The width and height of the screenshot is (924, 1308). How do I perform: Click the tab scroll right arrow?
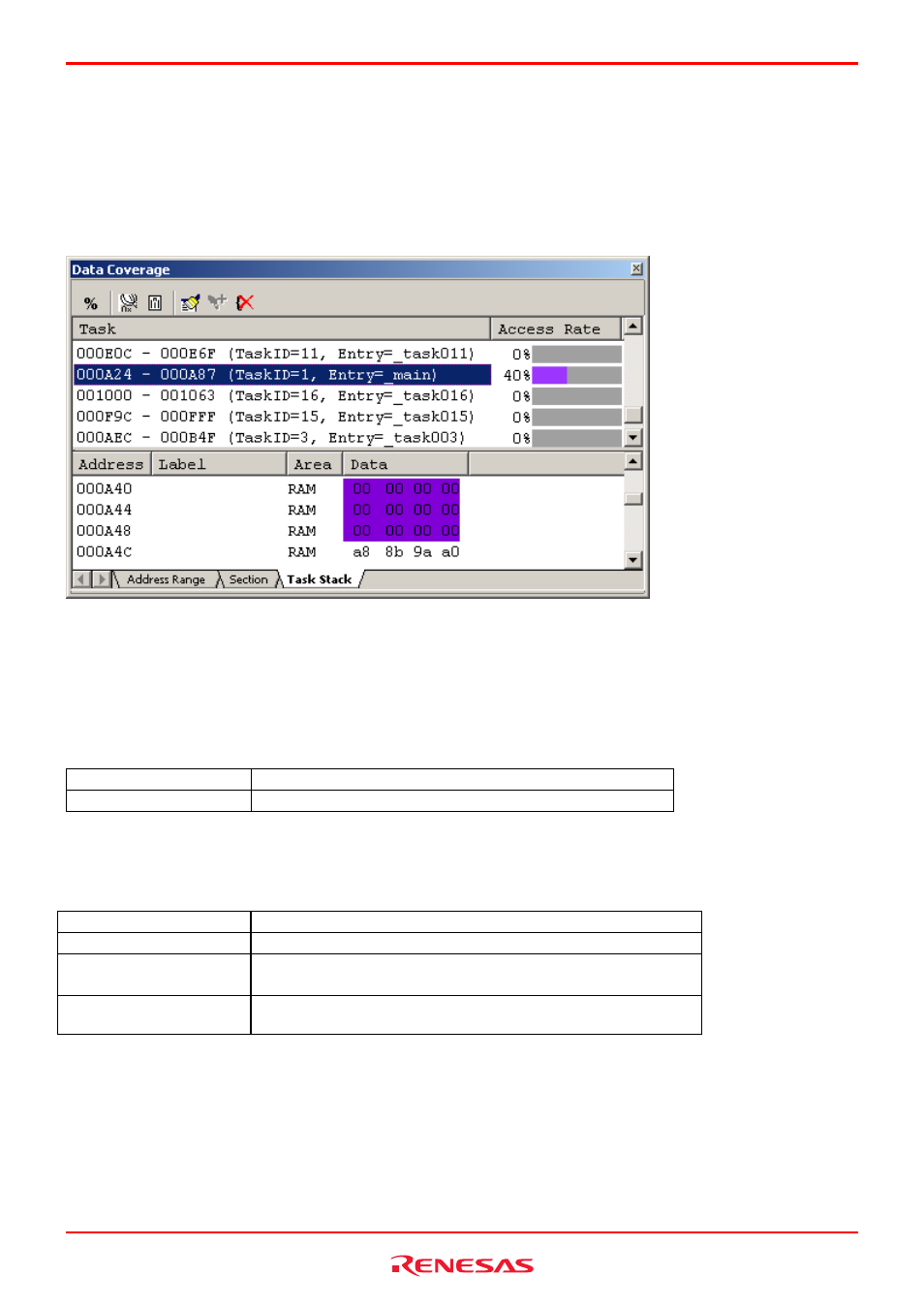coord(102,579)
